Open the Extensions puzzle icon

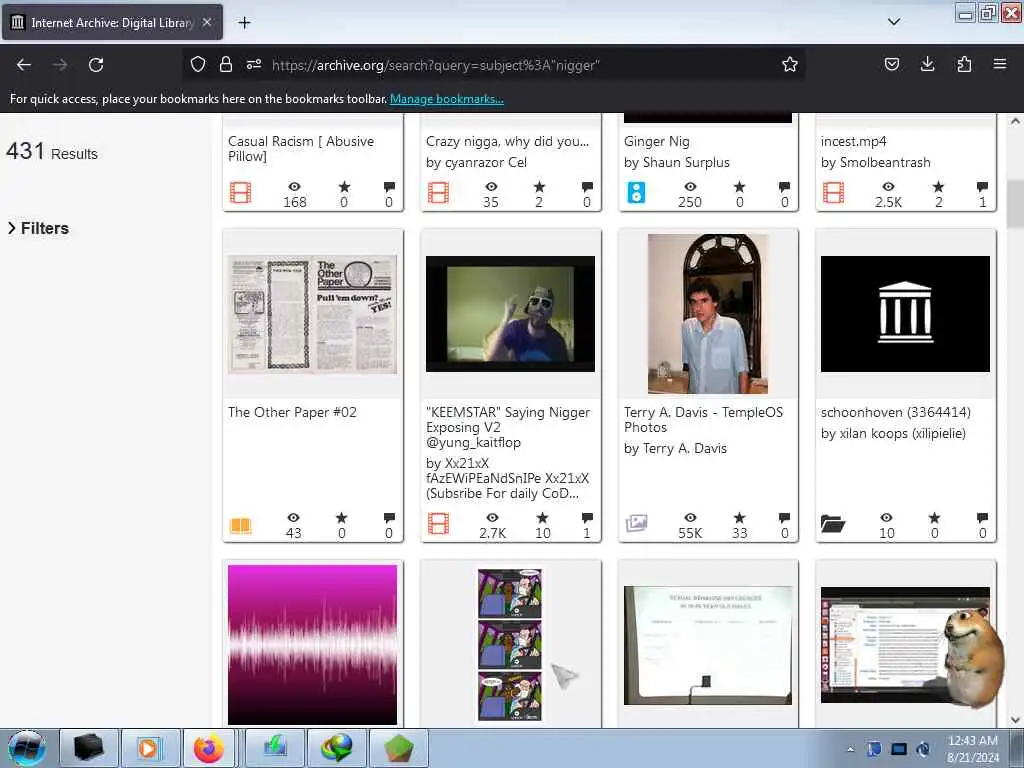pos(964,64)
